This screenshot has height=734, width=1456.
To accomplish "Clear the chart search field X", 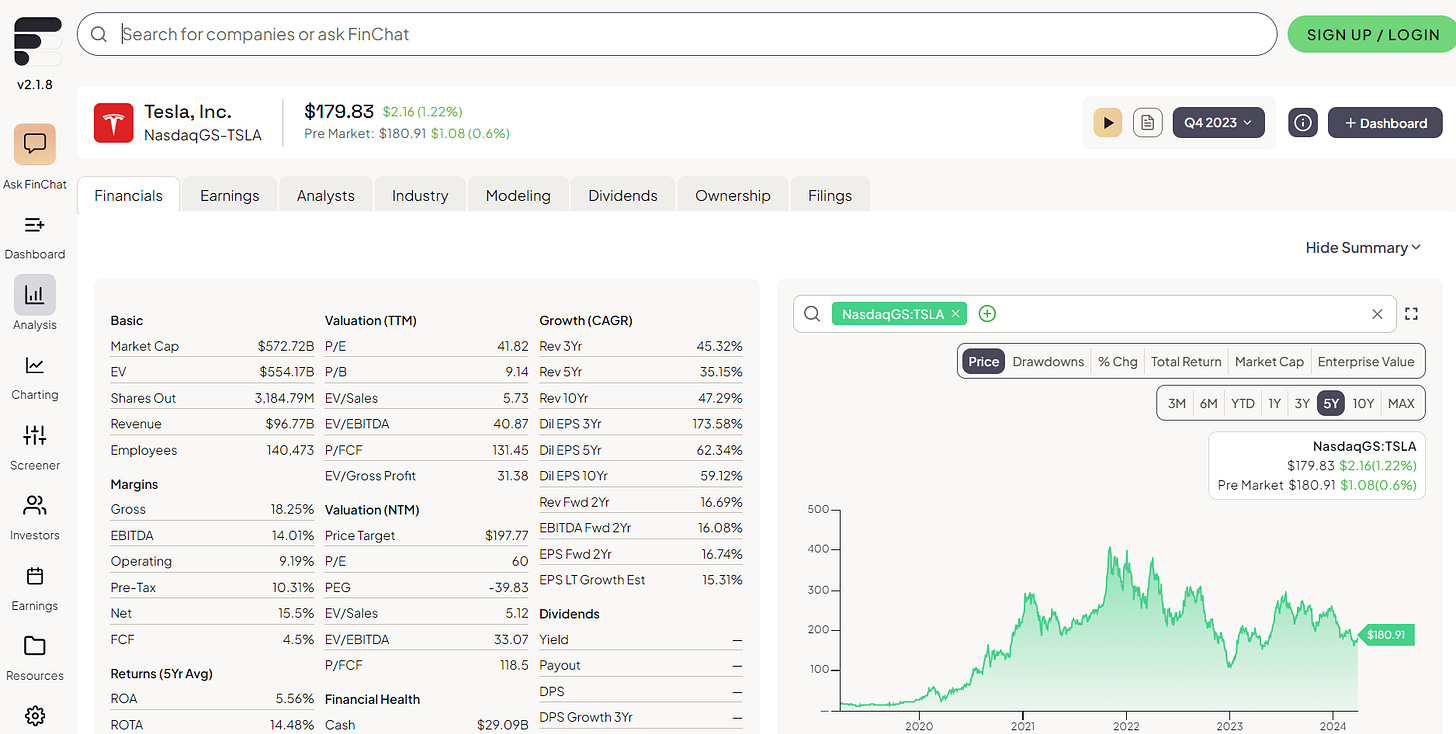I will pos(1377,314).
